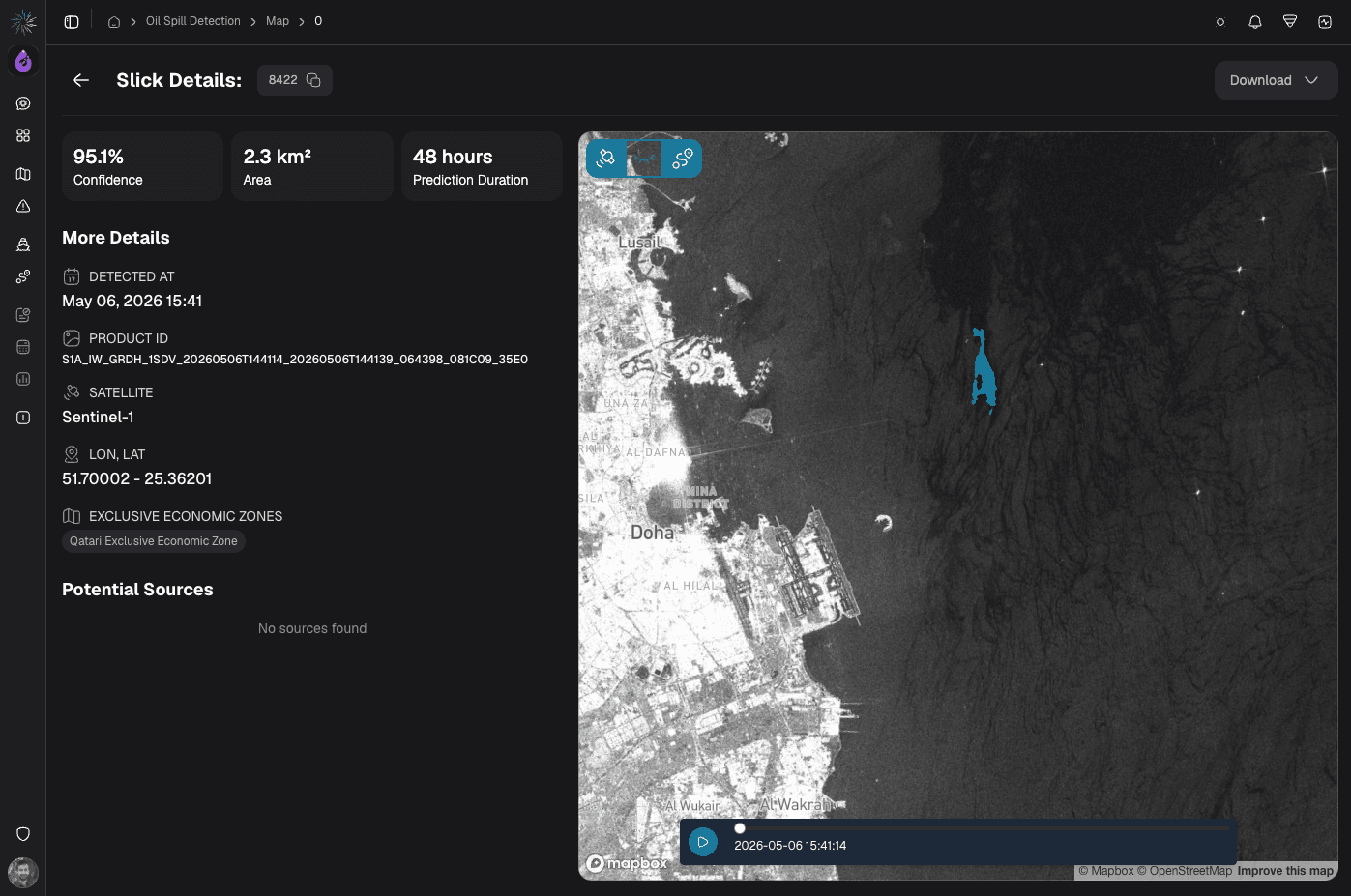
Task: Click coordinates 51.70002 - 25.36201
Action: coord(137,478)
